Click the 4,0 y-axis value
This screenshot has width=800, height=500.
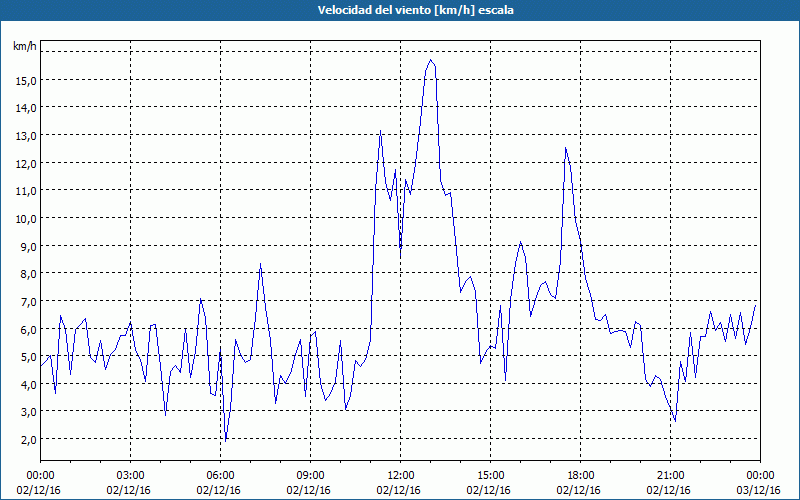click(28, 385)
